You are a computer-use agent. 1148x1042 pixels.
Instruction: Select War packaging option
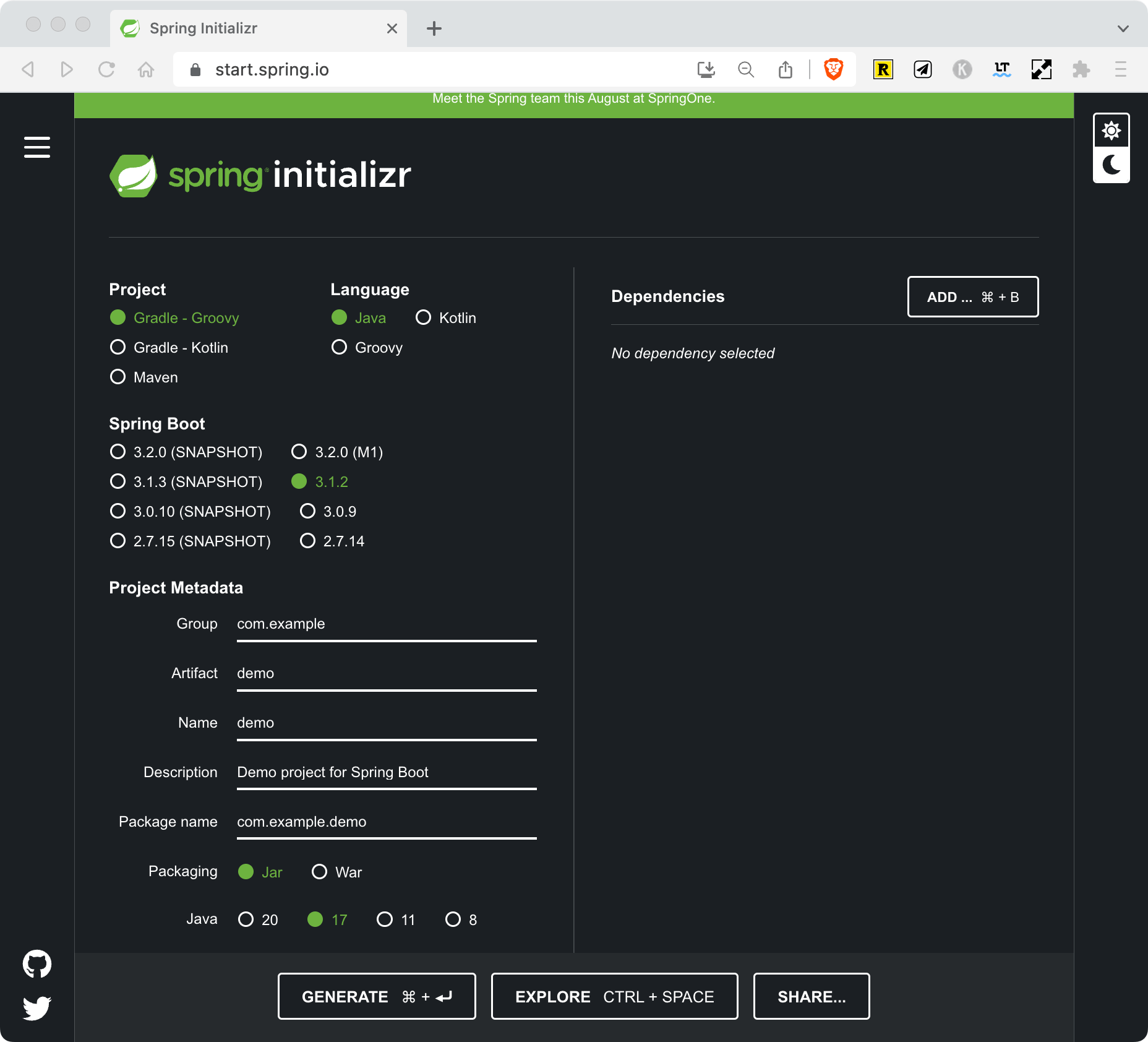pyautogui.click(x=319, y=872)
